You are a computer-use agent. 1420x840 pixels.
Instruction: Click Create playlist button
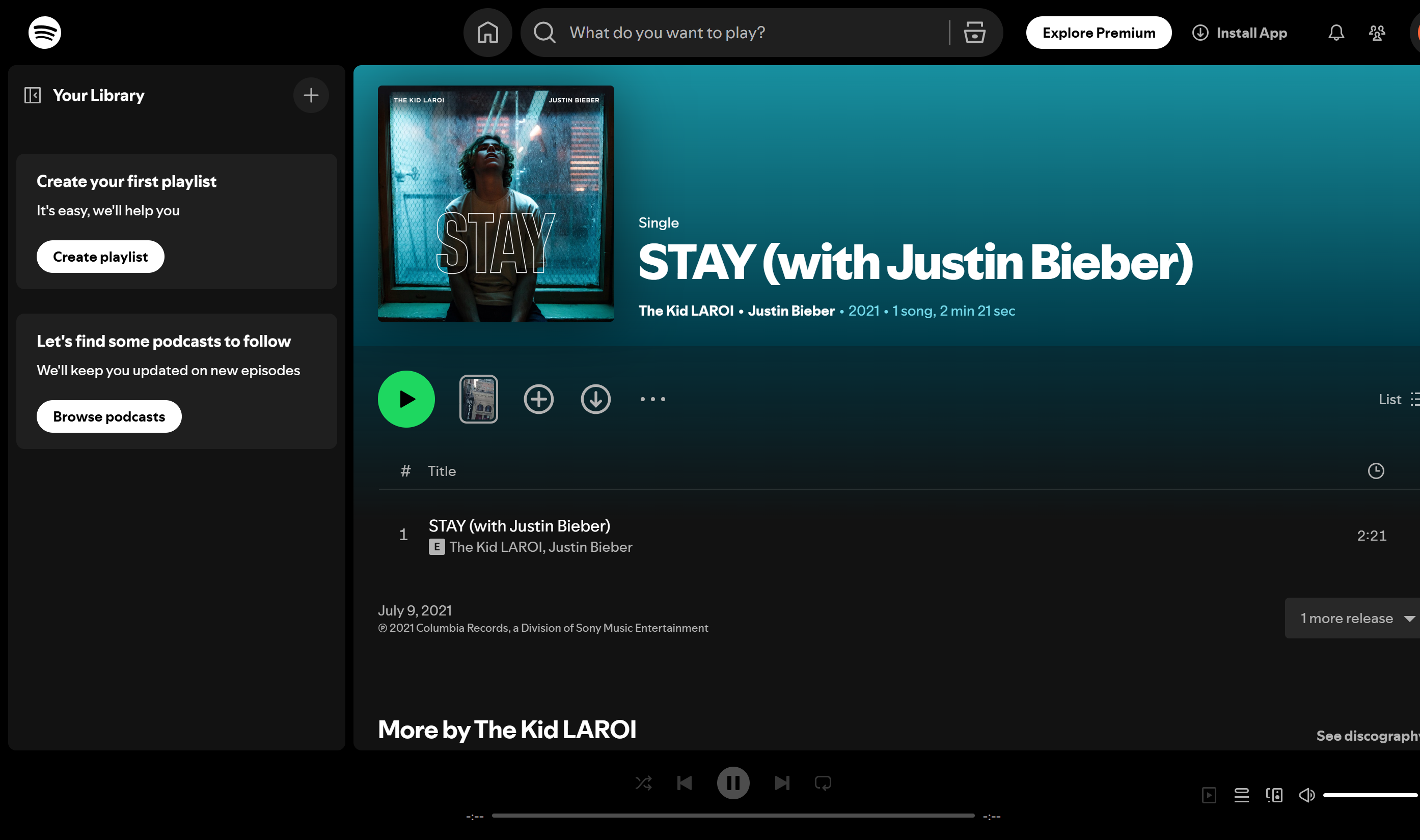click(100, 257)
